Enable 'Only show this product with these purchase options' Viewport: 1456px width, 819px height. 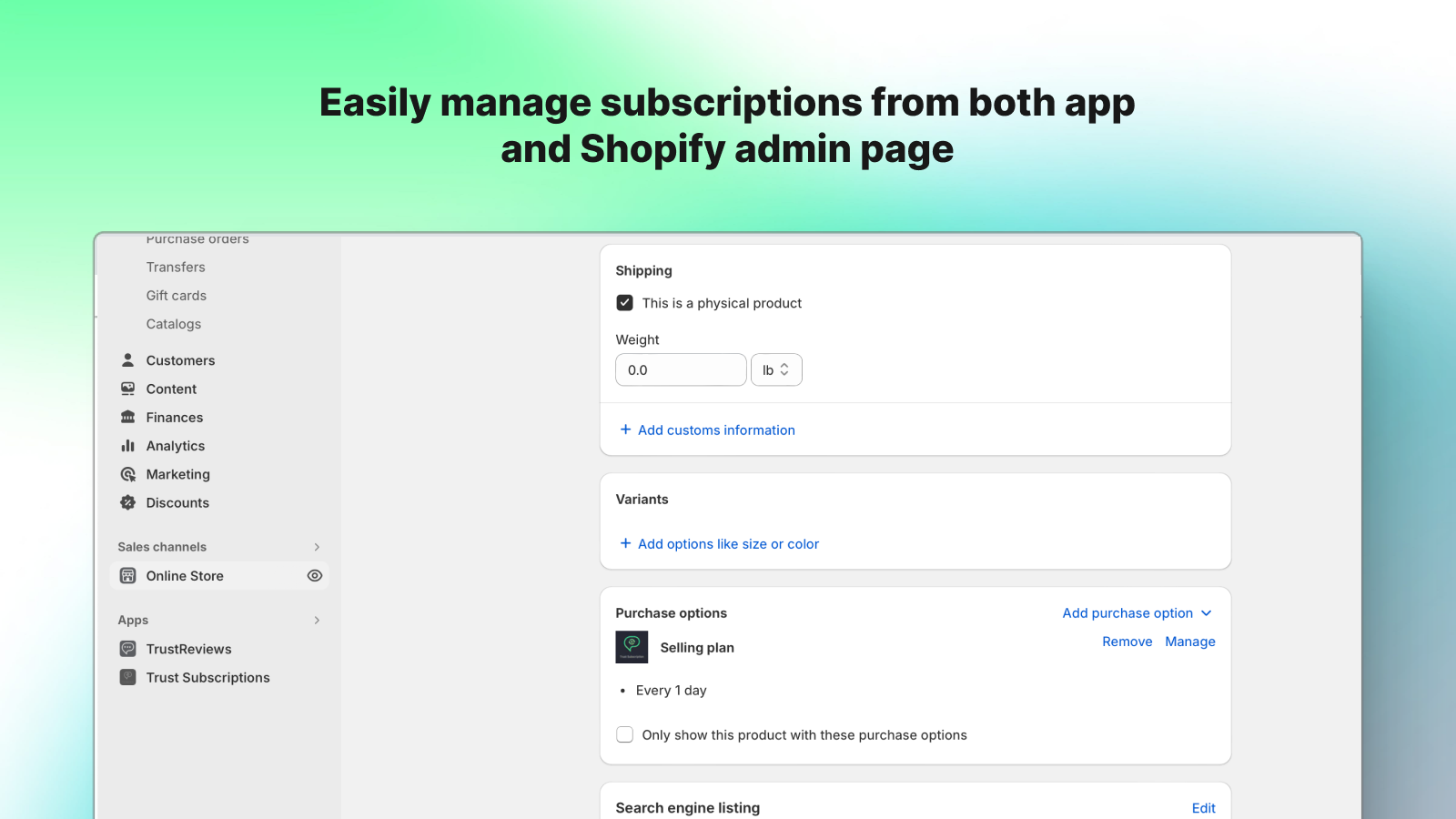pyautogui.click(x=624, y=734)
